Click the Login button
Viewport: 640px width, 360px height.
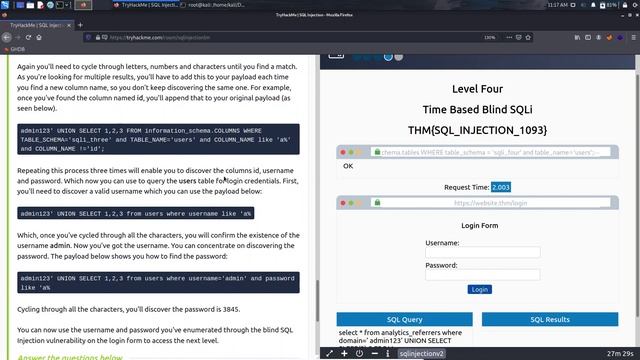pyautogui.click(x=480, y=290)
